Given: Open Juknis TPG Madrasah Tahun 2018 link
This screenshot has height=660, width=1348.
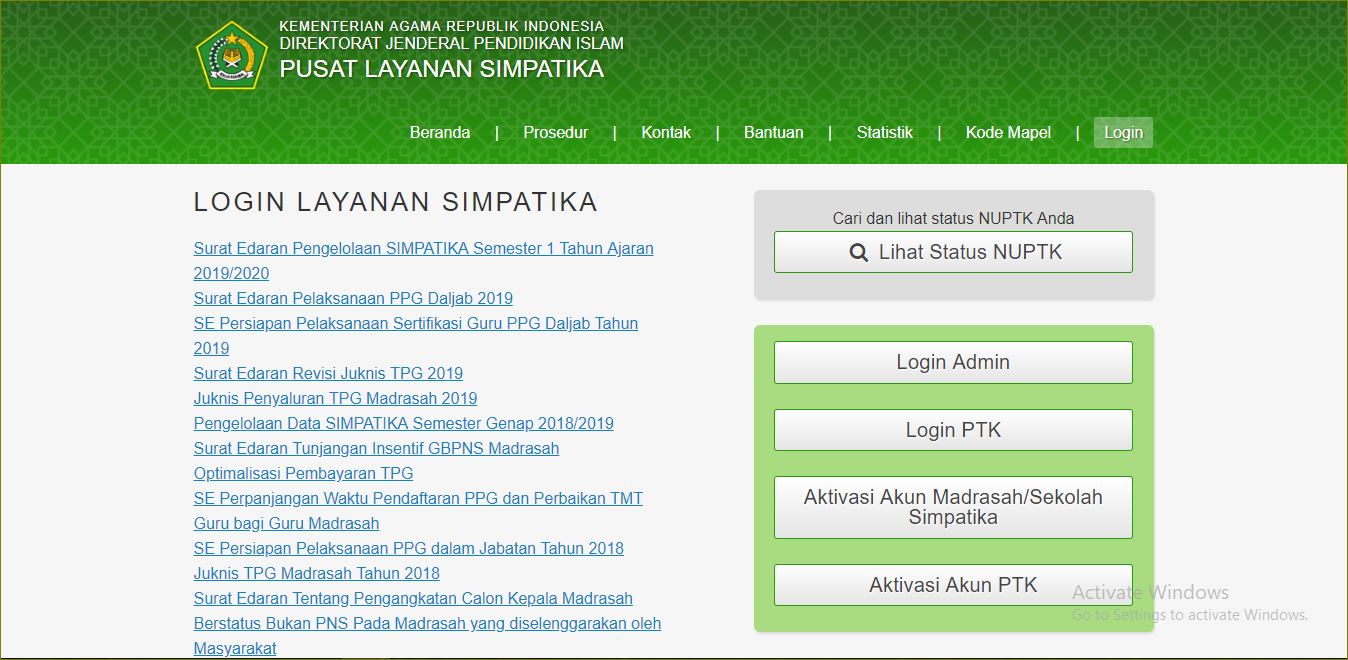Looking at the screenshot, I should tap(316, 573).
